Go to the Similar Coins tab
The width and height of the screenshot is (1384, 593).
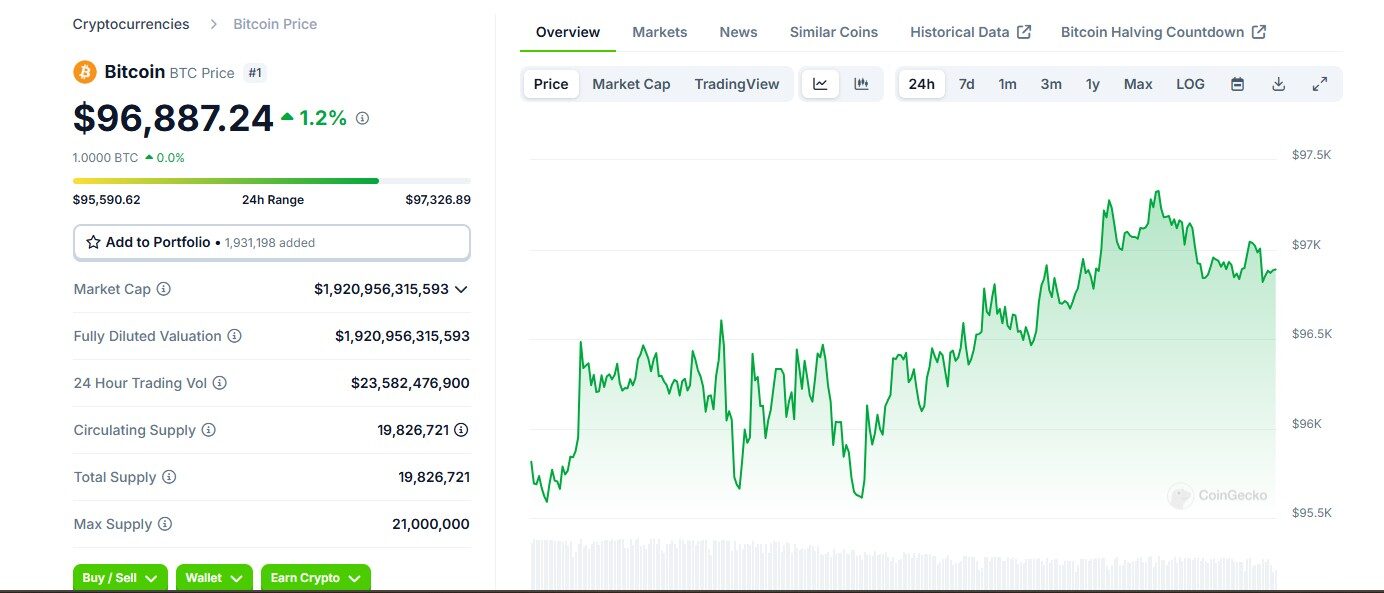click(x=834, y=32)
